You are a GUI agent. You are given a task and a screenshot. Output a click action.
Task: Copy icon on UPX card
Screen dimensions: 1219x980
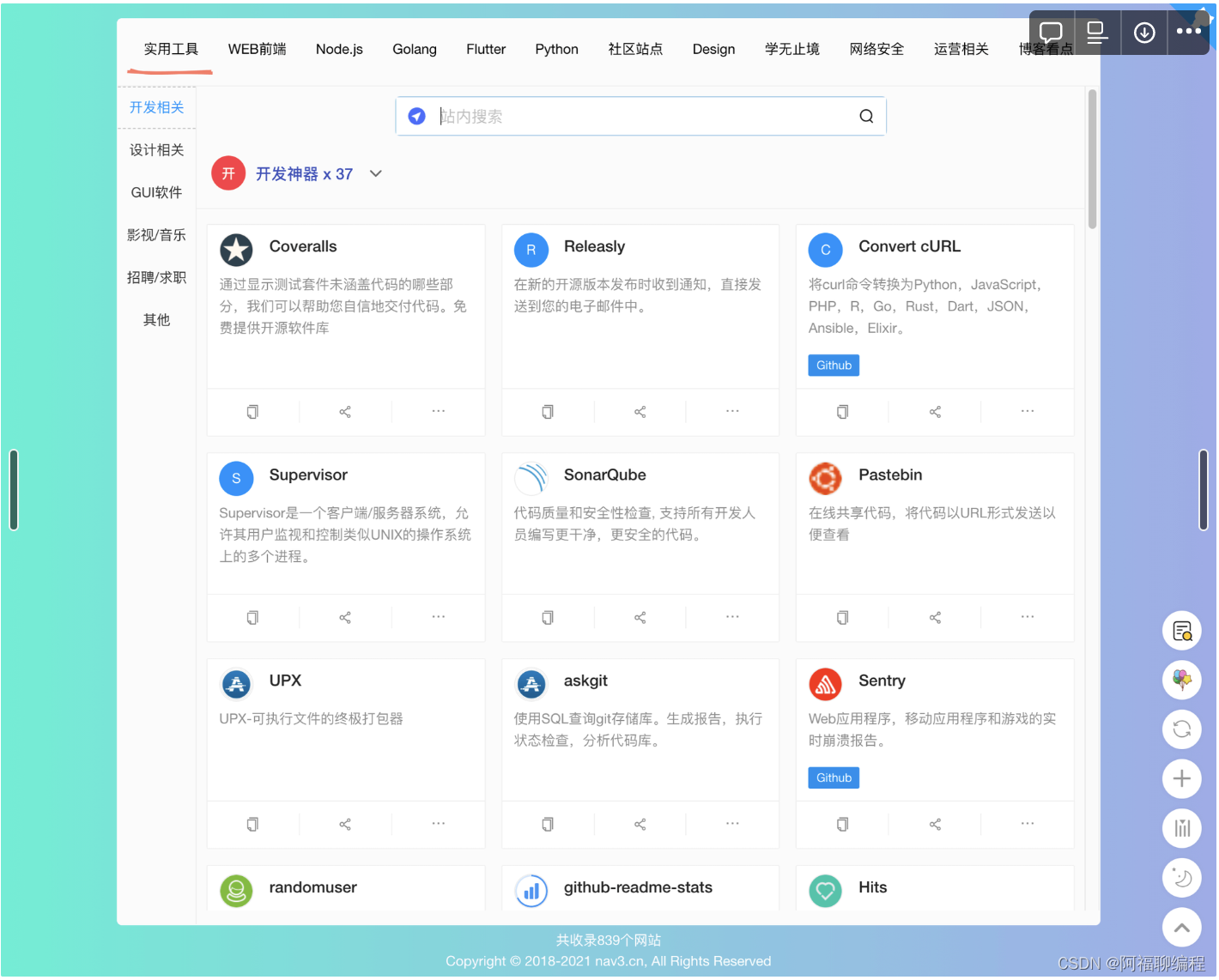pos(252,825)
